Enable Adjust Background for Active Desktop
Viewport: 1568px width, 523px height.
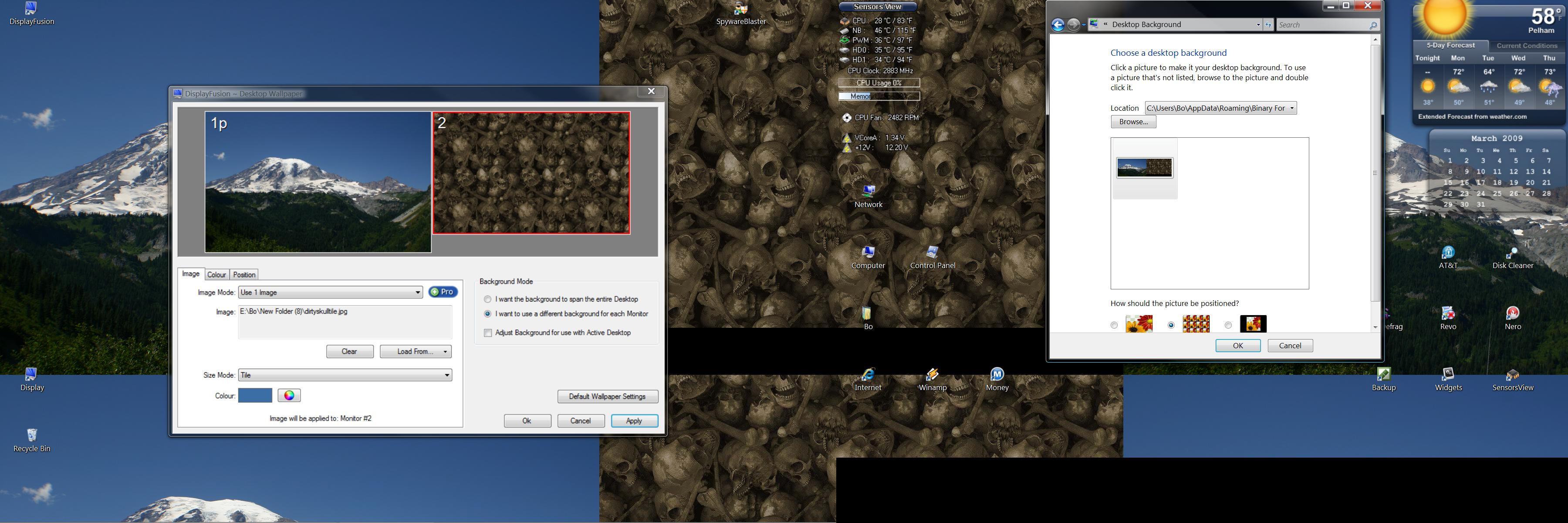pyautogui.click(x=487, y=333)
